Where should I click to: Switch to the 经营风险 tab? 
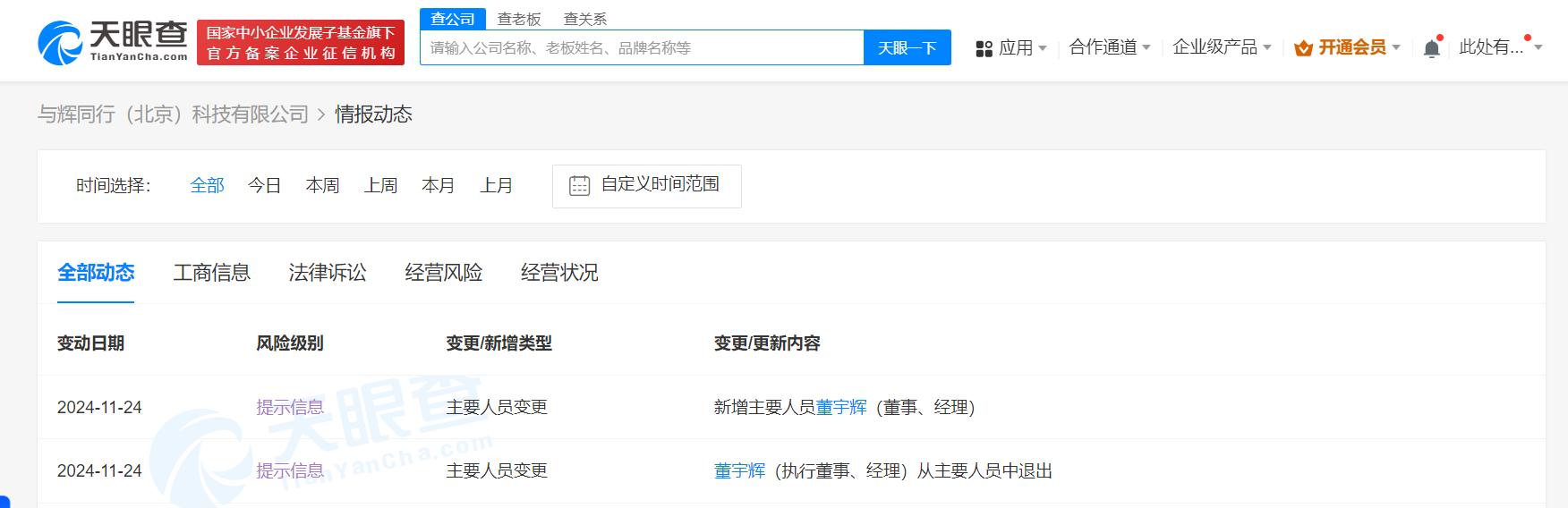444,273
